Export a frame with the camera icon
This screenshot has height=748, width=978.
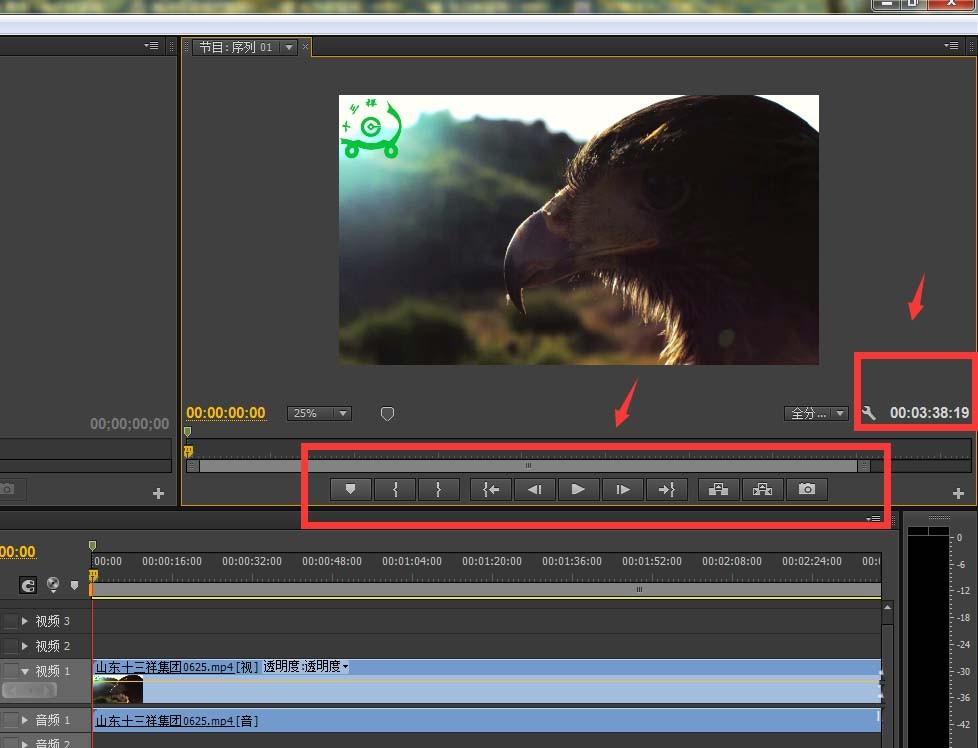(x=807, y=489)
